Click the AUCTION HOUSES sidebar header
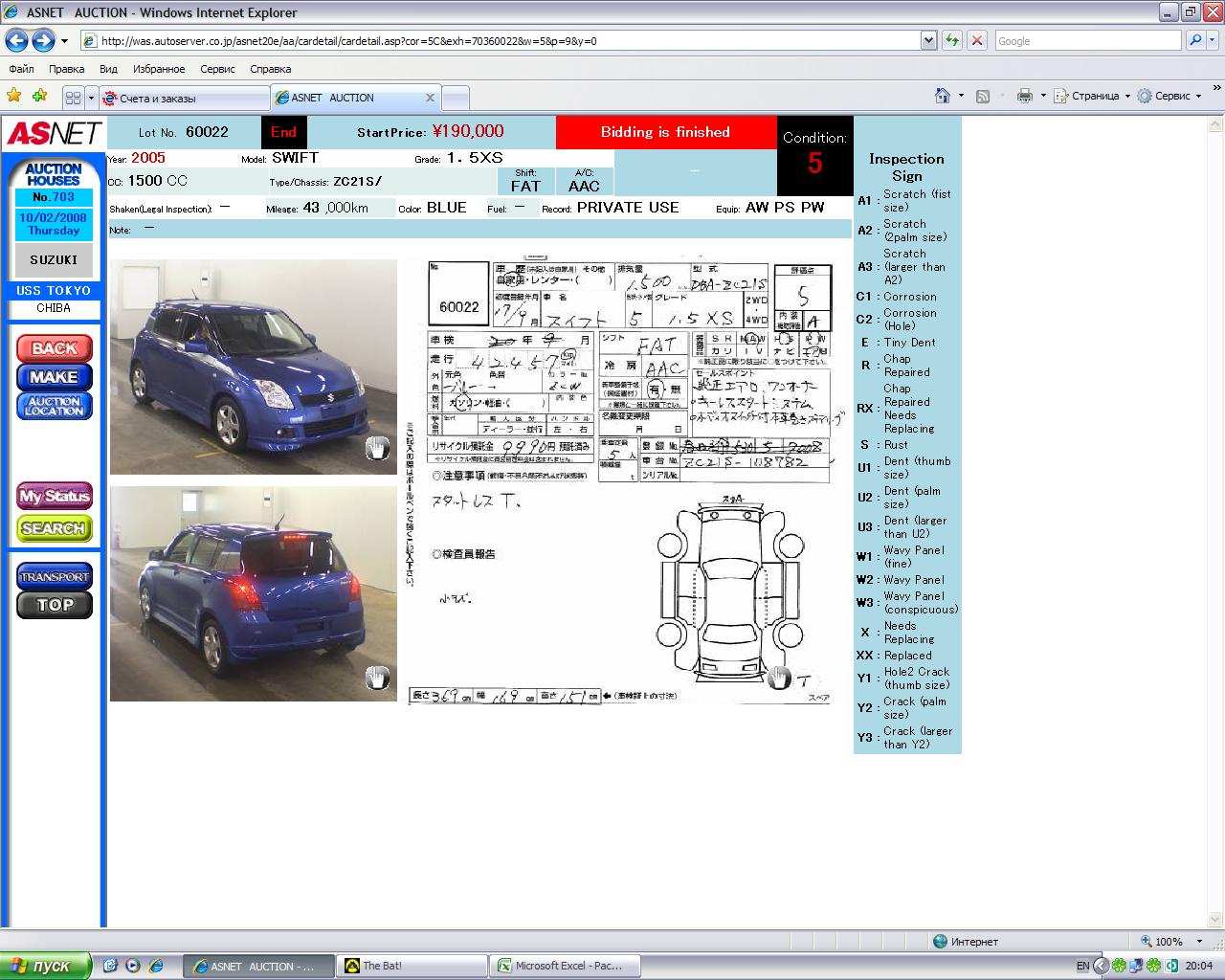The width and height of the screenshot is (1225, 980). (x=54, y=174)
